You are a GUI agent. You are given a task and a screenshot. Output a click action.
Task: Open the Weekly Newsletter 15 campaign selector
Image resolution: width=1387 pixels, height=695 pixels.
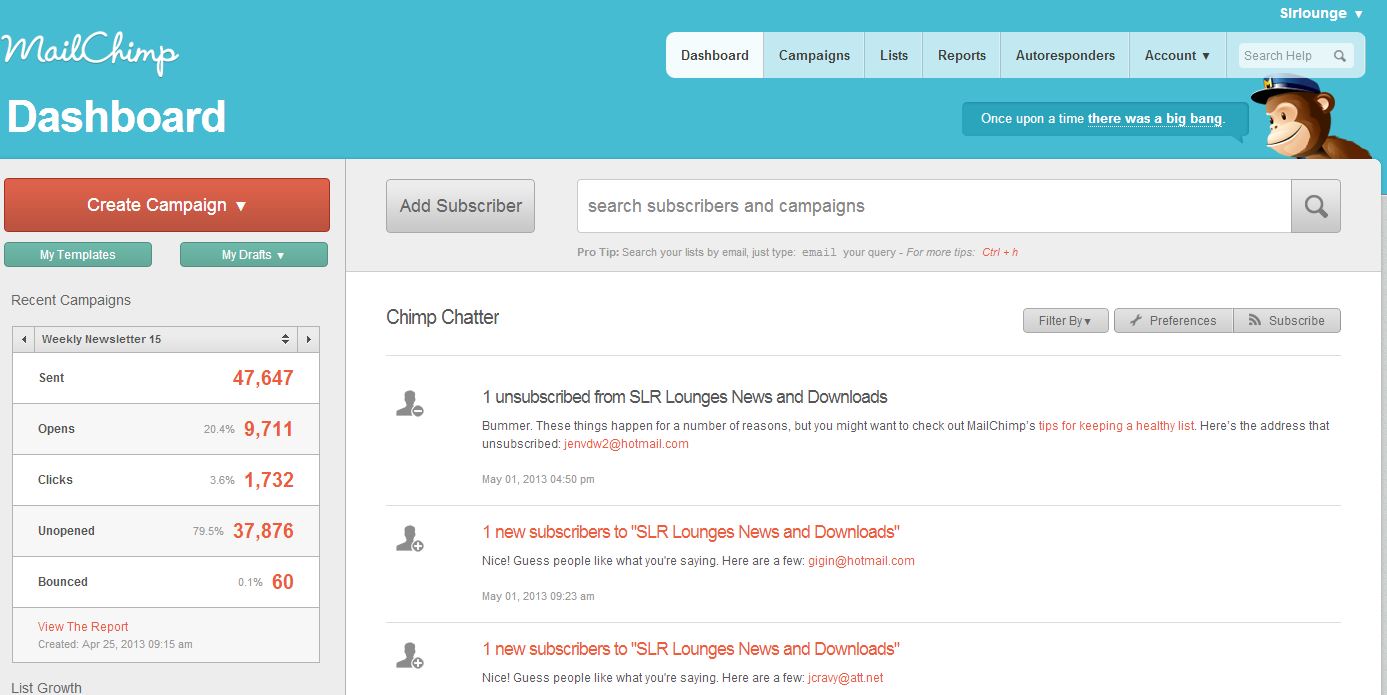(166, 339)
